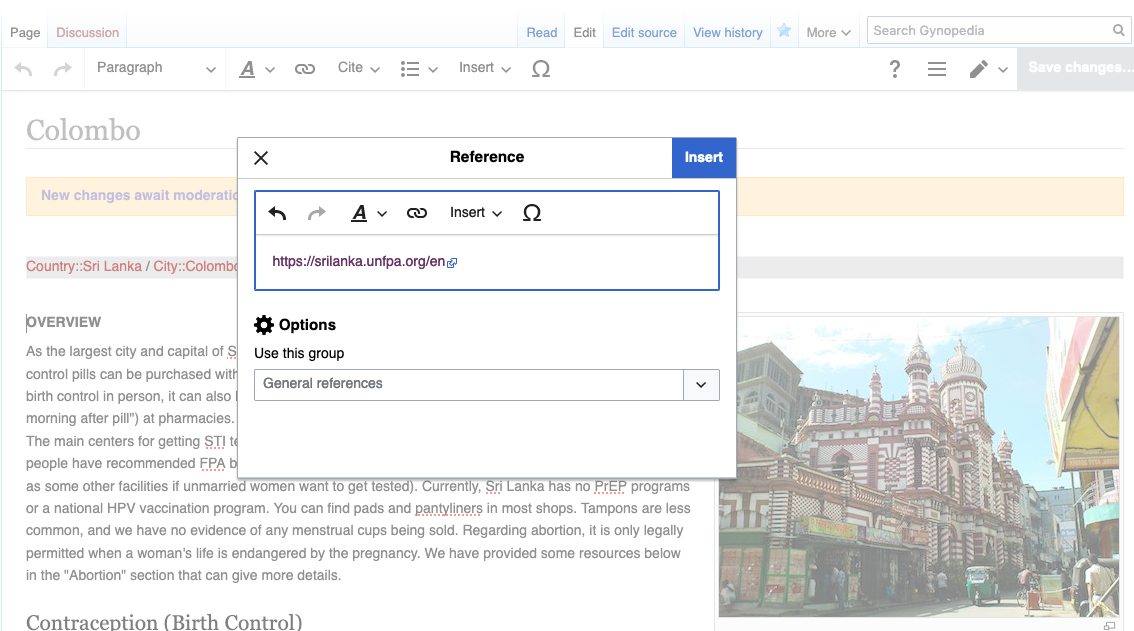The width and height of the screenshot is (1134, 631).
Task: Switch to the Edit source tab
Action: coord(644,32)
